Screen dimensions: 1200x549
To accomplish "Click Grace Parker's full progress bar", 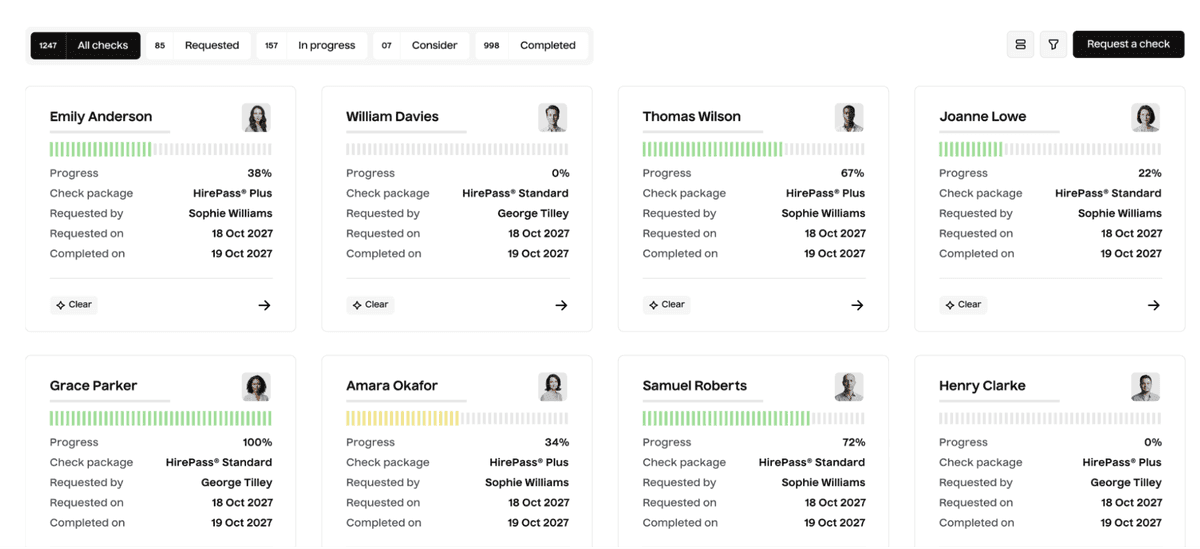I will 161,419.
